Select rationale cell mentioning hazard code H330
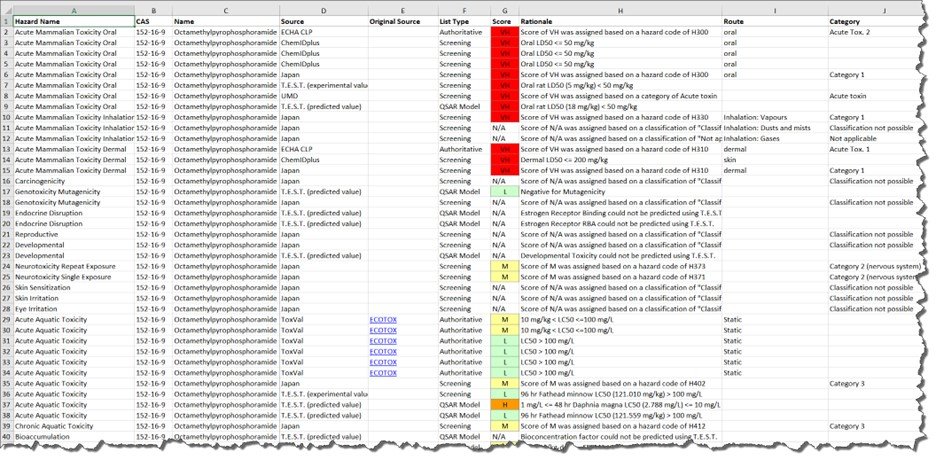Screen dimensions: 936x460 (x=620, y=118)
